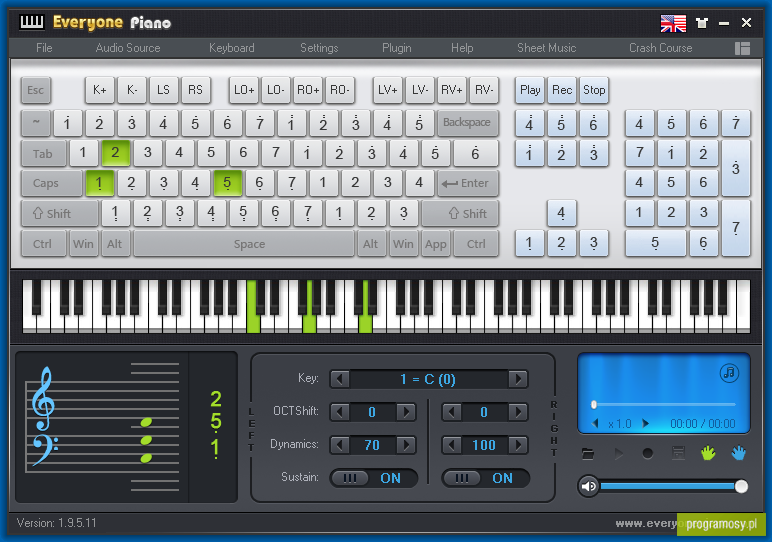Click the RS right sustain button
Image resolution: width=772 pixels, height=542 pixels.
coord(195,90)
